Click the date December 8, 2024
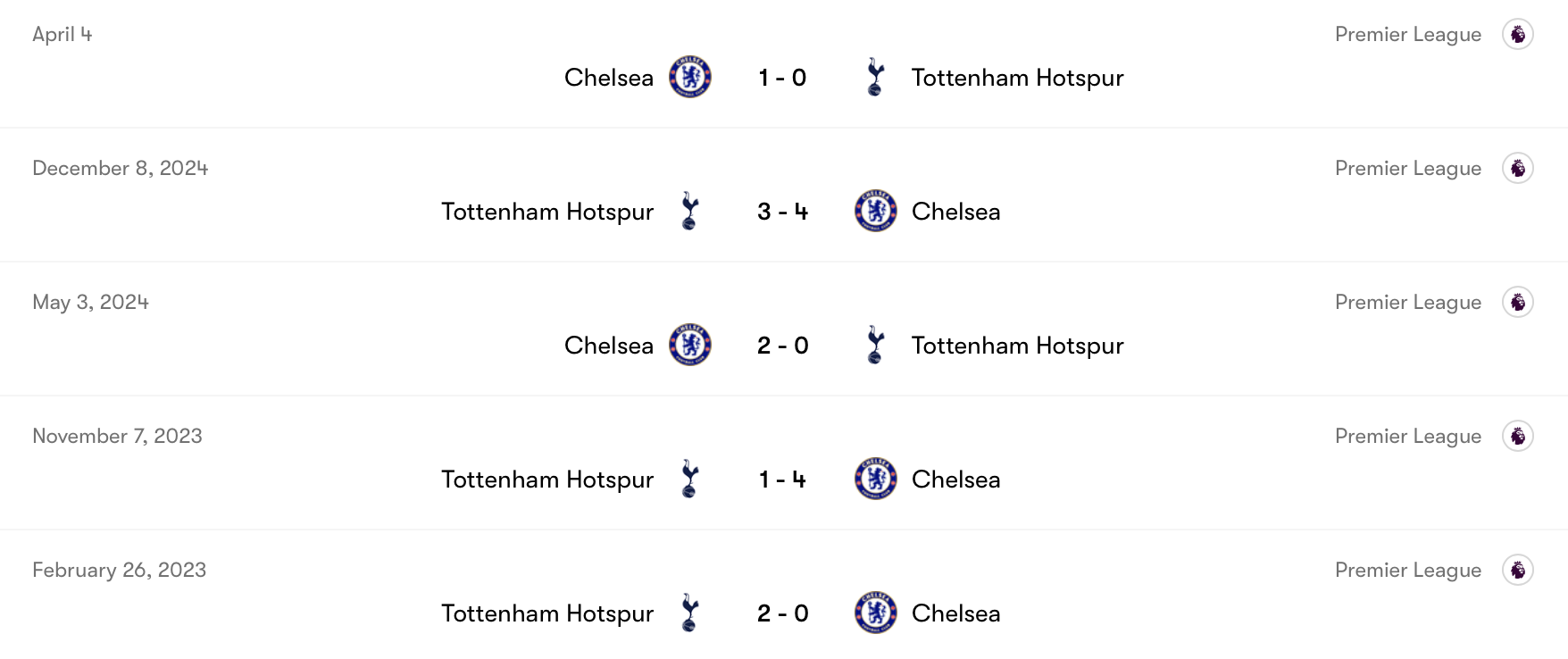Viewport: 1568px width, 659px height. click(121, 168)
